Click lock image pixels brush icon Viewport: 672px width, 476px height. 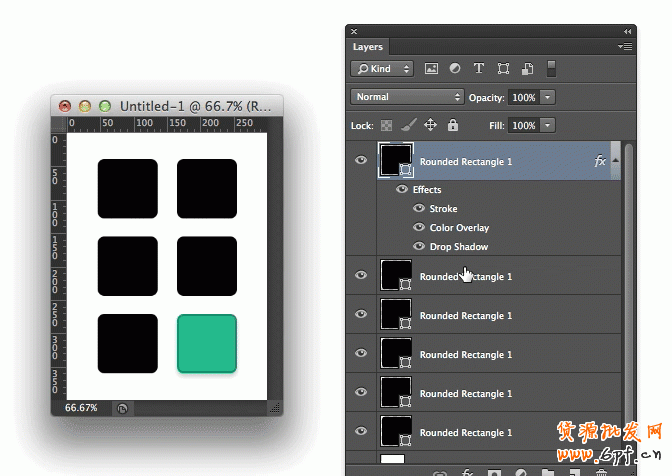click(x=408, y=126)
